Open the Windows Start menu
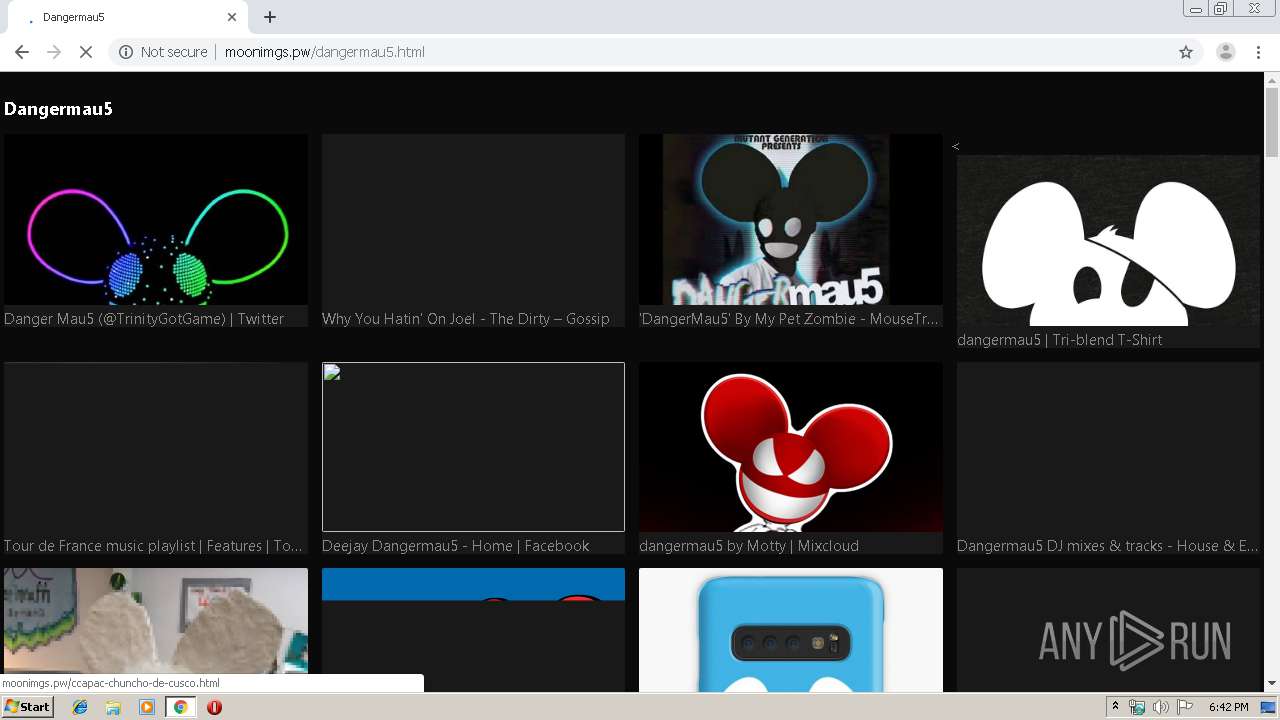The image size is (1280, 720). (27, 707)
